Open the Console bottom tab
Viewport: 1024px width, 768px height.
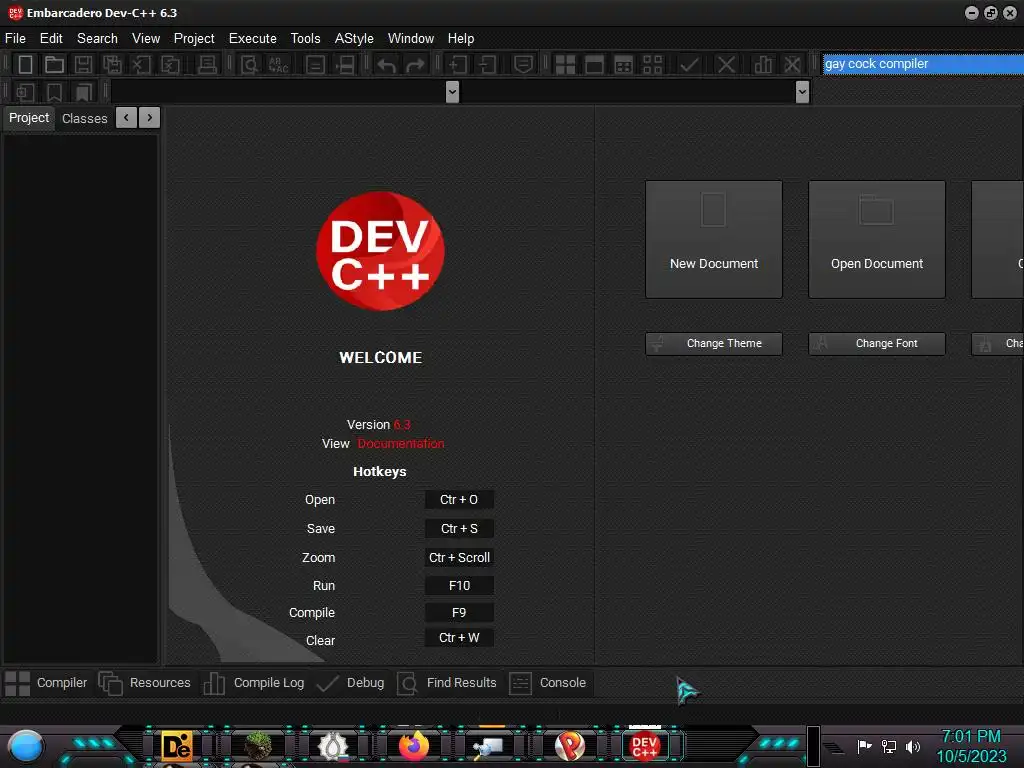[547, 683]
